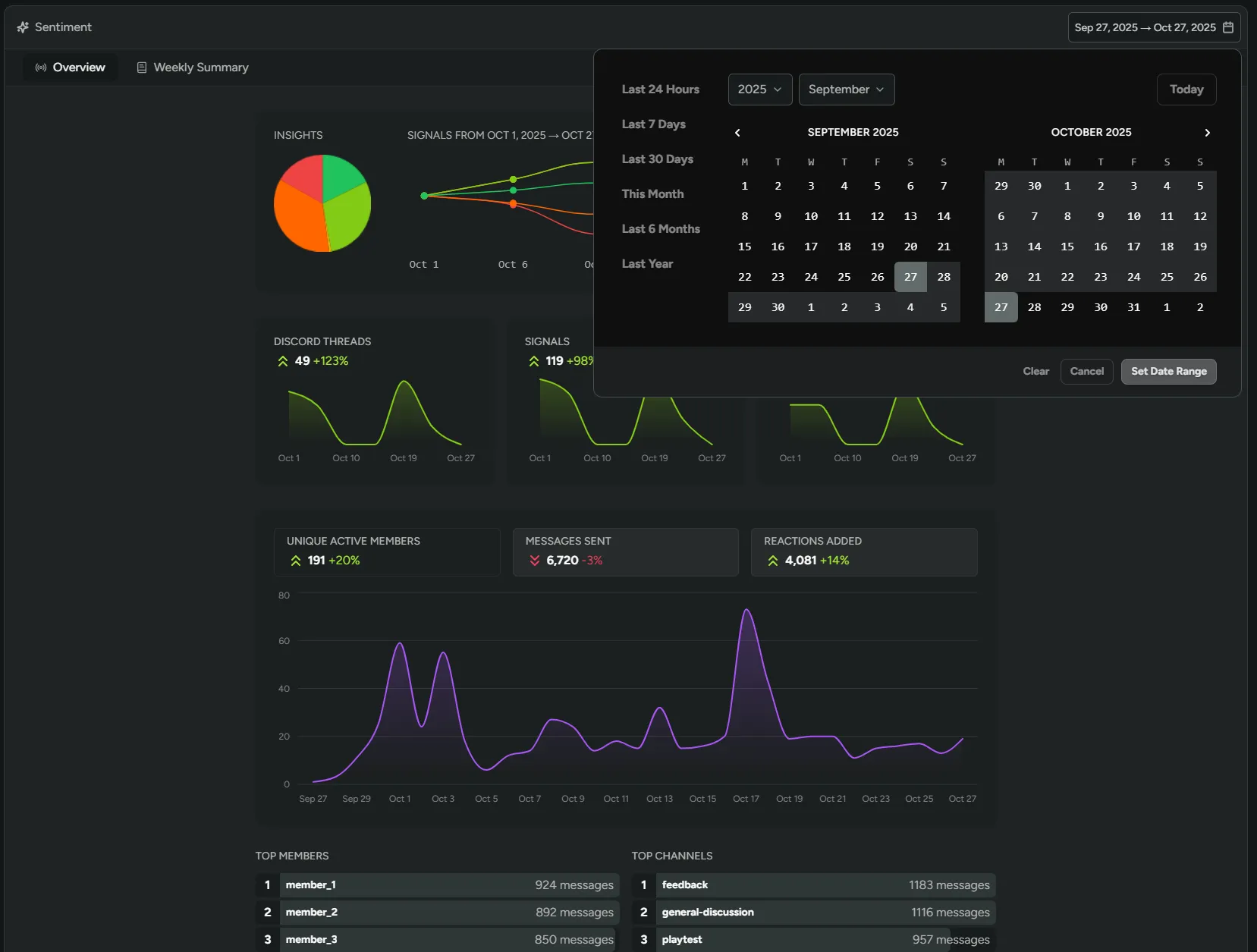The height and width of the screenshot is (952, 1257).
Task: Select the Last 7 Days preset
Action: tap(653, 124)
